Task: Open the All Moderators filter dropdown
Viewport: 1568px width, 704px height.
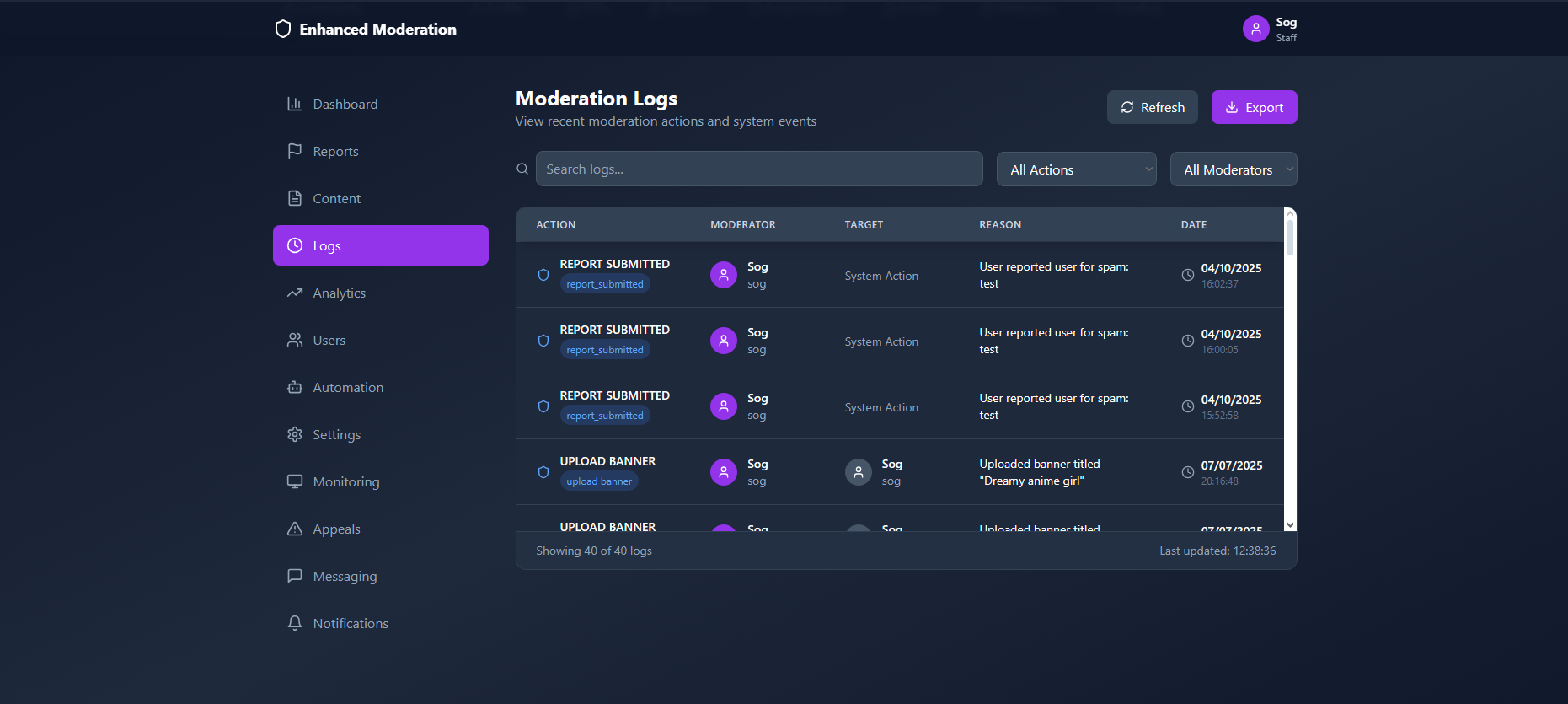Action: pyautogui.click(x=1234, y=169)
